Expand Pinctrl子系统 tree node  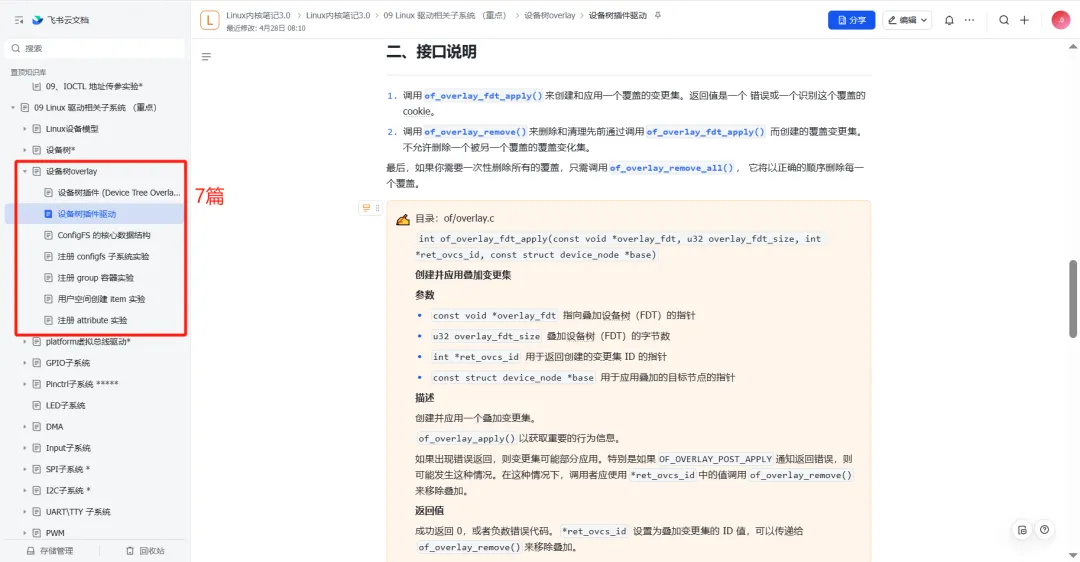[24, 384]
